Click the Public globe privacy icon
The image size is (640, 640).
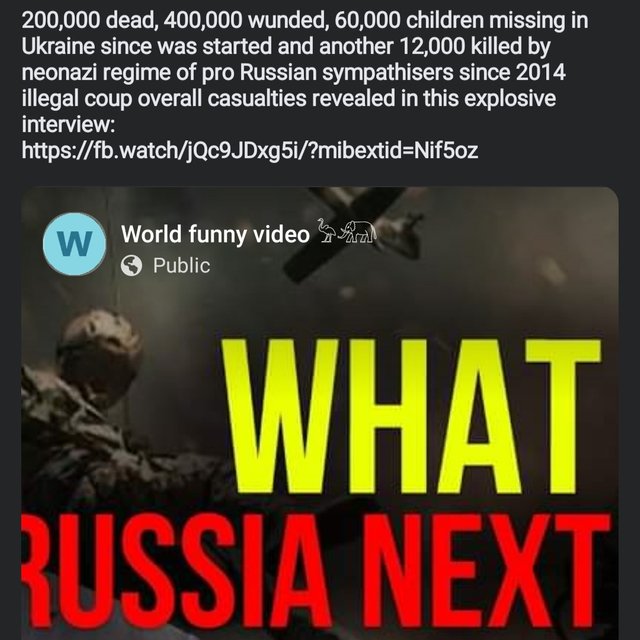[131, 265]
